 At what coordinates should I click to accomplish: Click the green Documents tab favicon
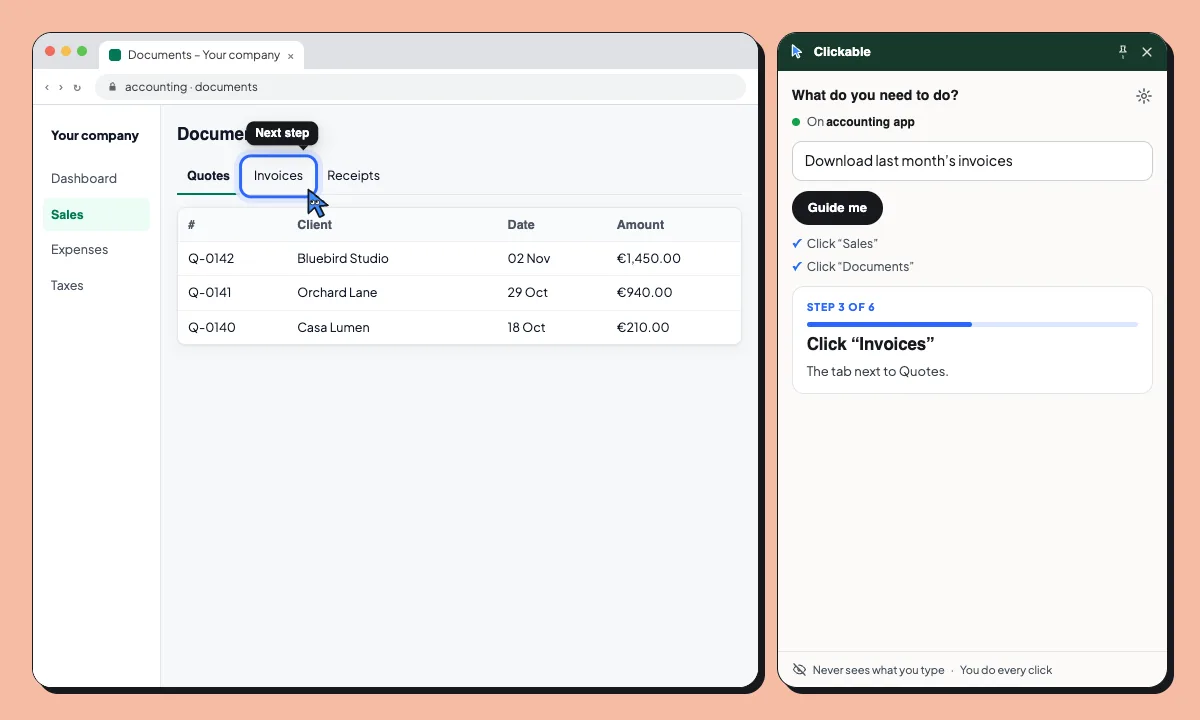(x=115, y=55)
